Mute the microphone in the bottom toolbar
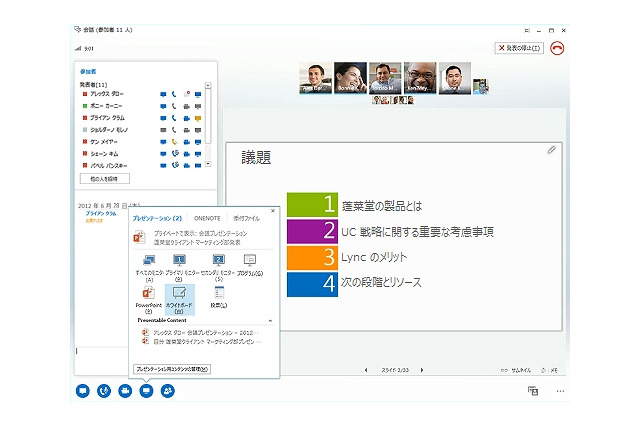This screenshot has width=640, height=426. pyautogui.click(x=104, y=391)
